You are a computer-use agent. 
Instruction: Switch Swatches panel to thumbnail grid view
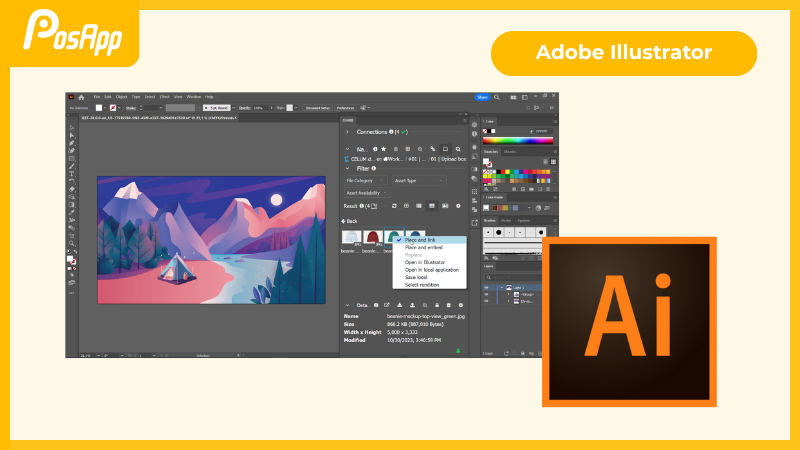pyautogui.click(x=553, y=162)
